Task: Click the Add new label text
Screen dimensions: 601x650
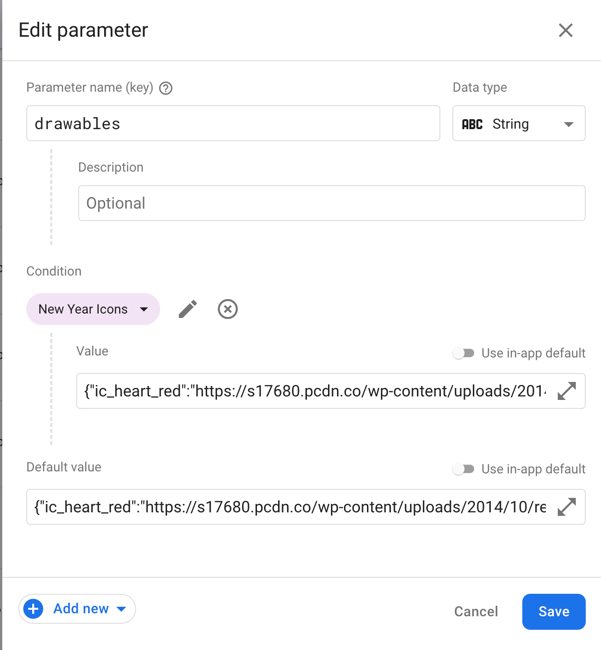Action: click(x=81, y=609)
